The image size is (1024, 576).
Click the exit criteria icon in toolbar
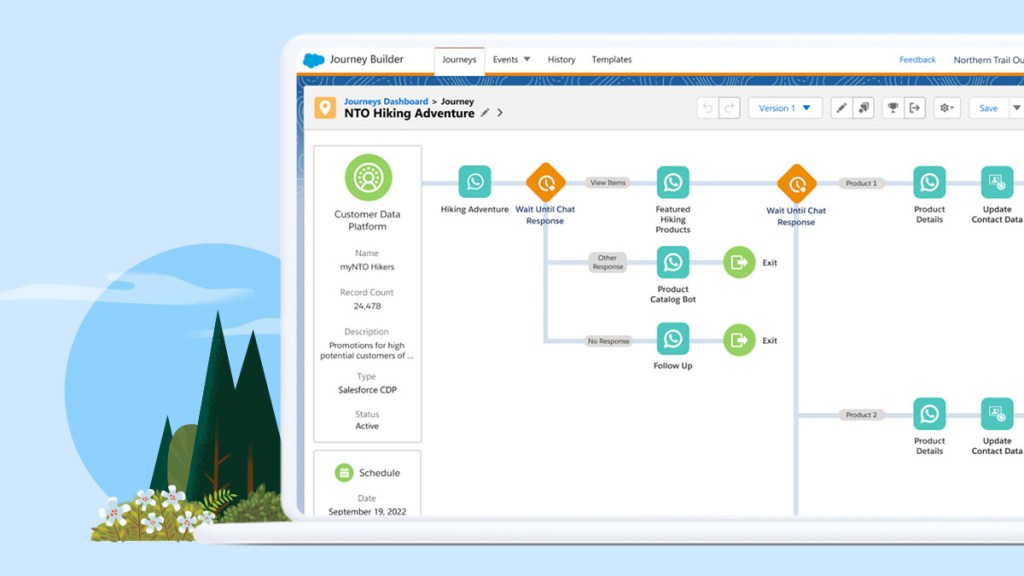click(914, 108)
